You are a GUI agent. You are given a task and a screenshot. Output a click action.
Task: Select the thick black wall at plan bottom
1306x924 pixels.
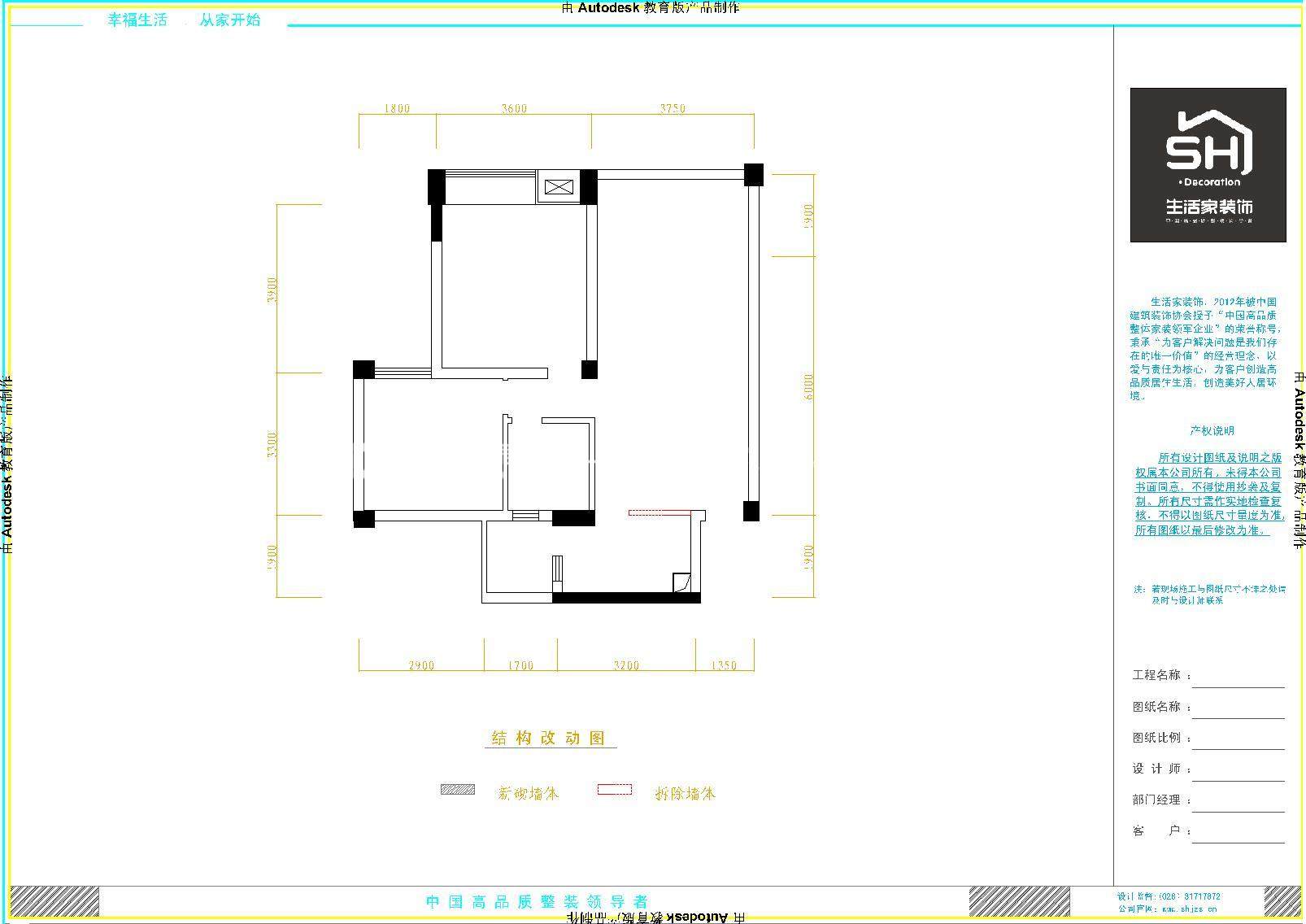click(626, 598)
